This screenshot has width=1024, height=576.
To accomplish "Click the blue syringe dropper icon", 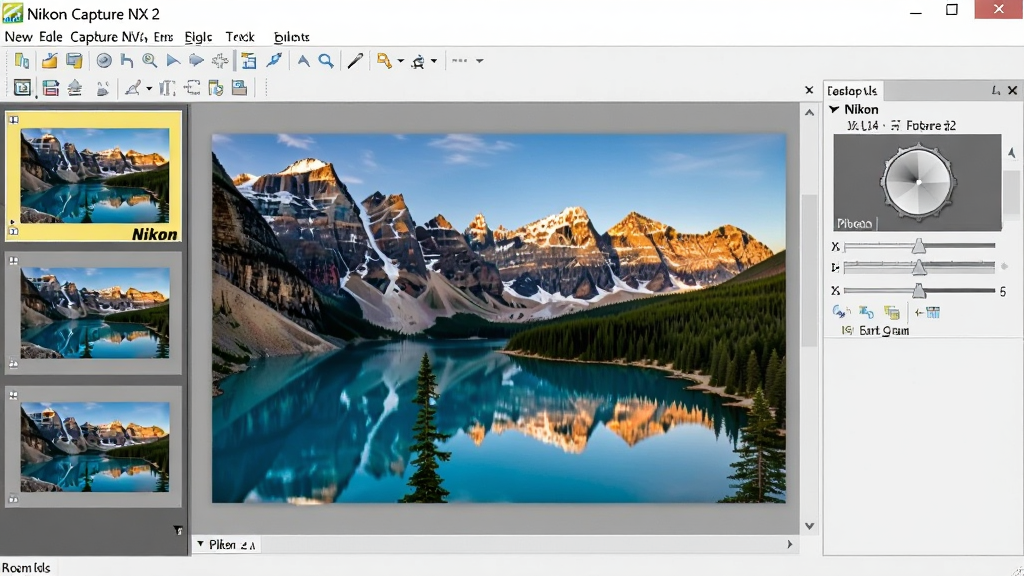I will 274,61.
